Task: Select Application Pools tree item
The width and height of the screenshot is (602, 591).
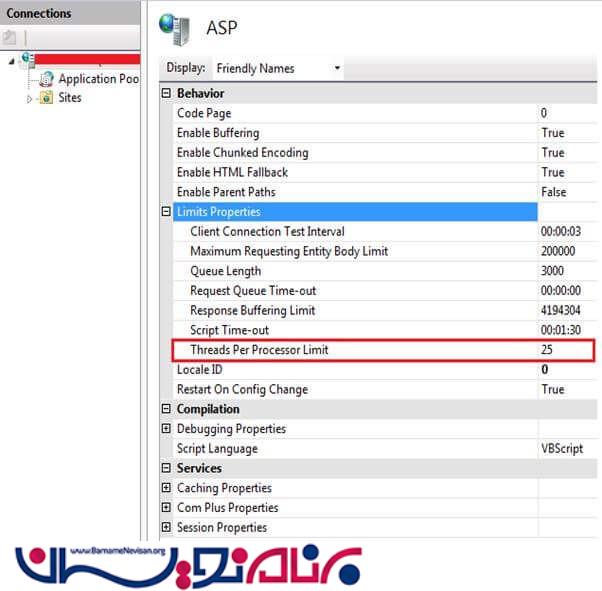Action: (98, 79)
